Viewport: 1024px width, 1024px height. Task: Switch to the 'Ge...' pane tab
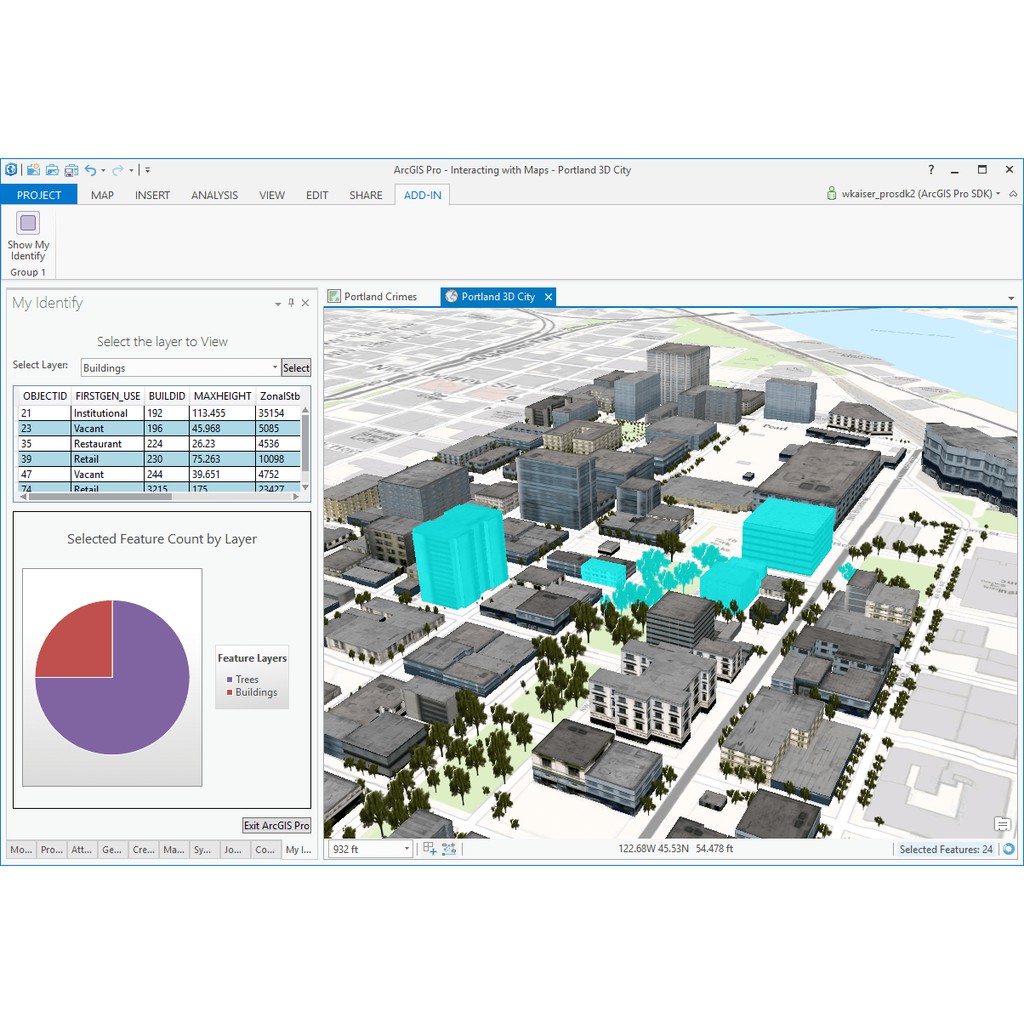[x=112, y=850]
